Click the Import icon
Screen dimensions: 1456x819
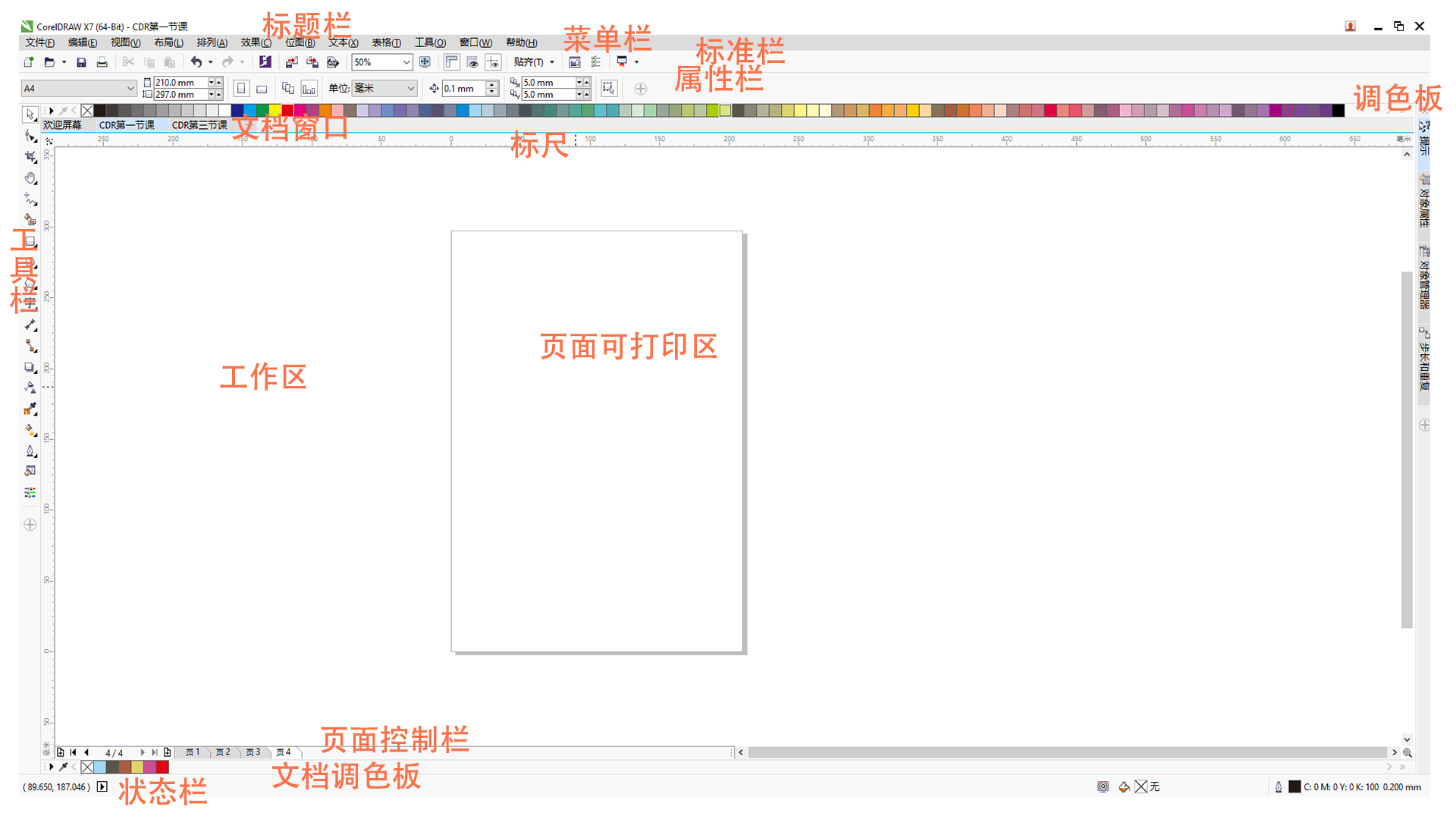click(291, 62)
